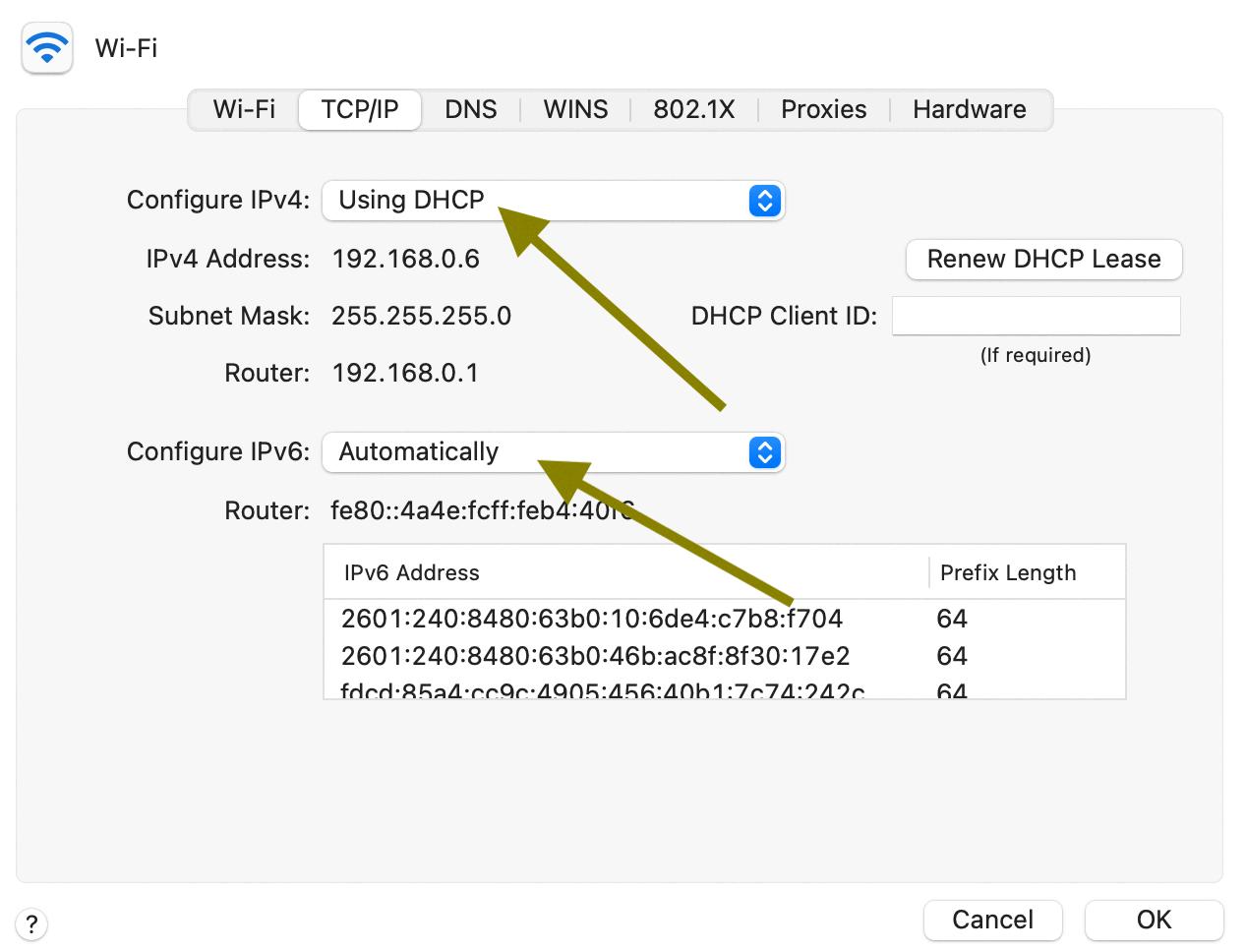Click prefix length 64 for f704 row

[x=952, y=619]
